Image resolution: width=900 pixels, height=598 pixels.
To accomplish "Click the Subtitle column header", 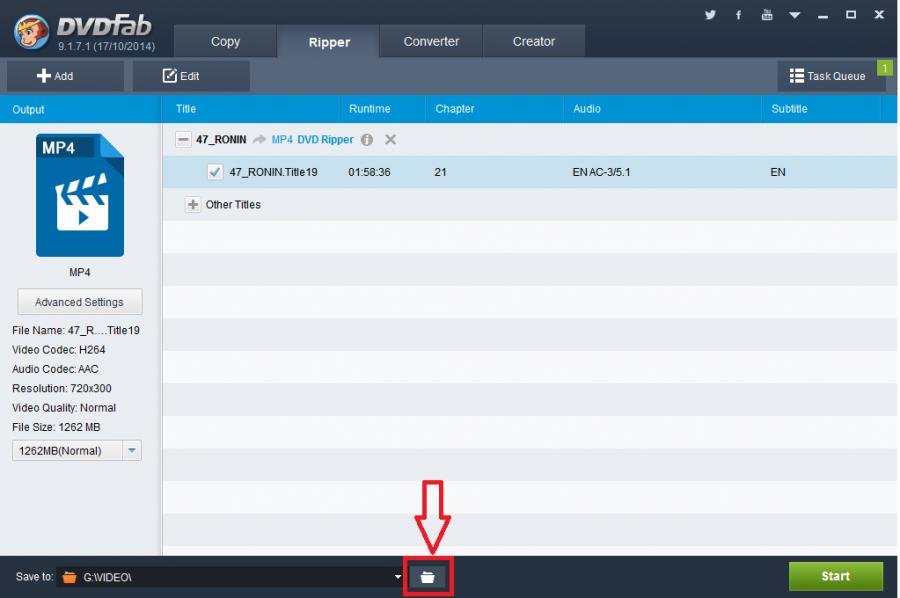I will (x=789, y=108).
